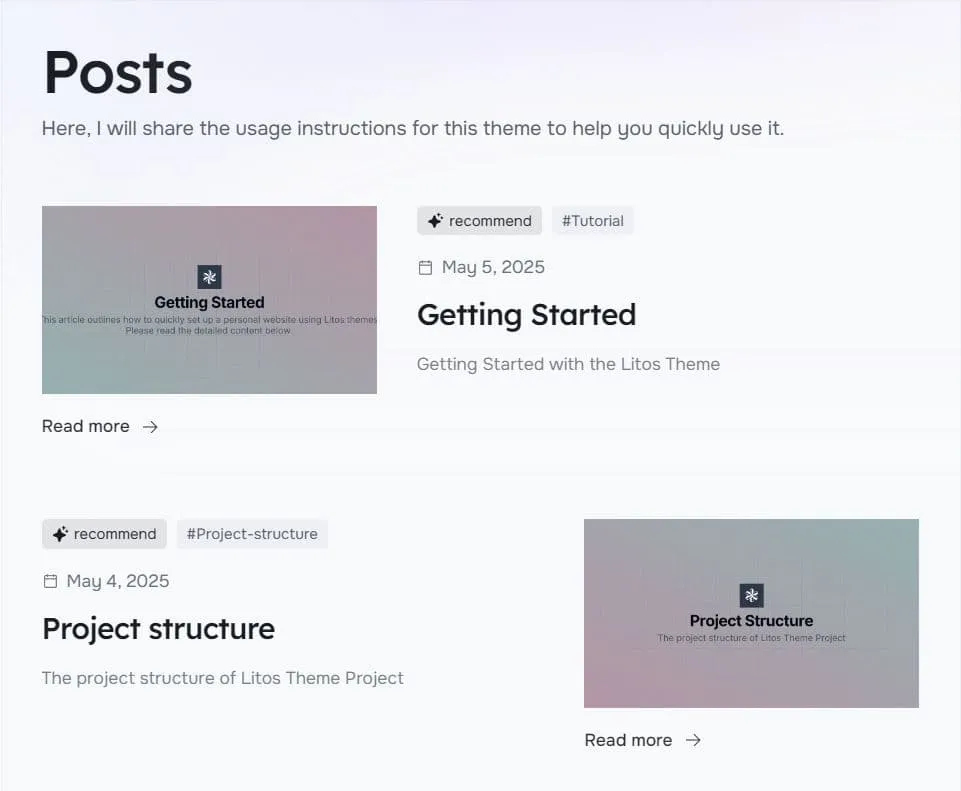Screen dimensions: 961x791
Task: Click the arrow icon after Project Structure's Read more
Action: [693, 740]
